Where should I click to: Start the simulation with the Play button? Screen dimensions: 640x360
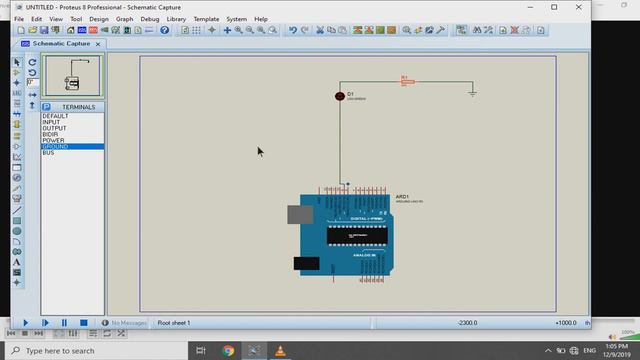(x=26, y=323)
